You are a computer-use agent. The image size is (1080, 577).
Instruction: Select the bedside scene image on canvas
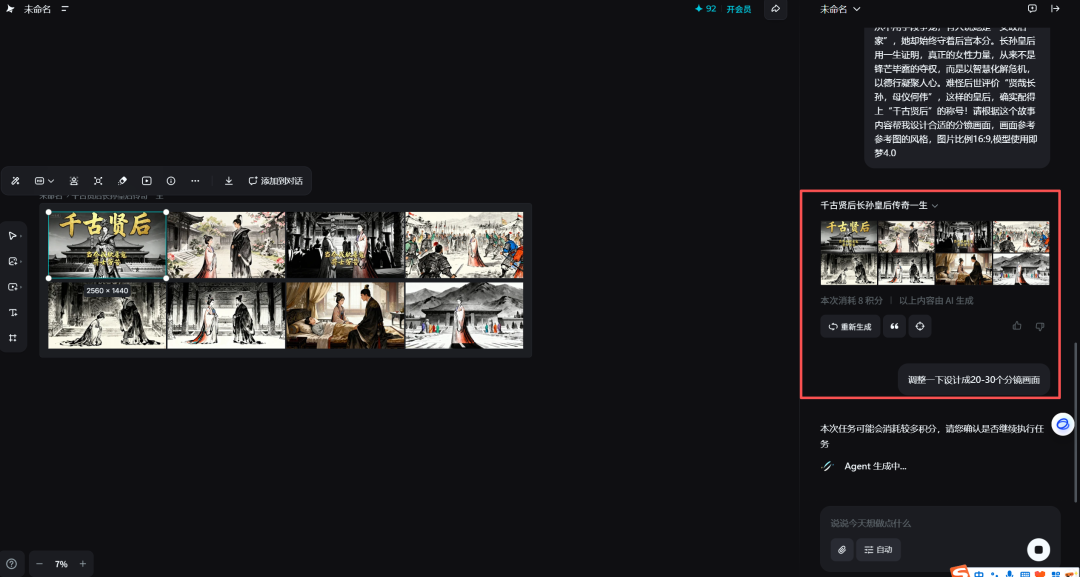(345, 315)
